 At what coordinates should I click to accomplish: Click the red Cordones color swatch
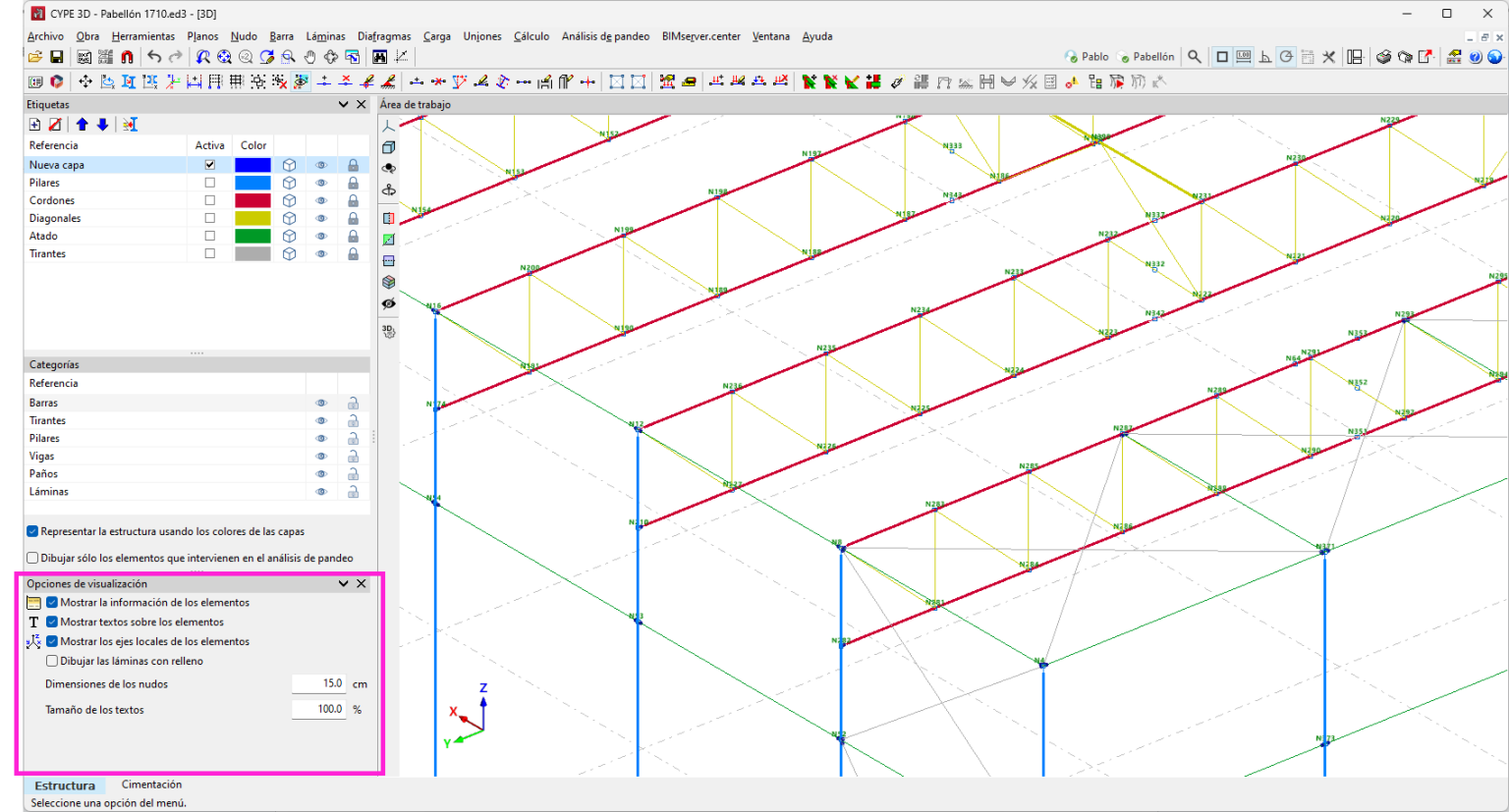(x=252, y=200)
